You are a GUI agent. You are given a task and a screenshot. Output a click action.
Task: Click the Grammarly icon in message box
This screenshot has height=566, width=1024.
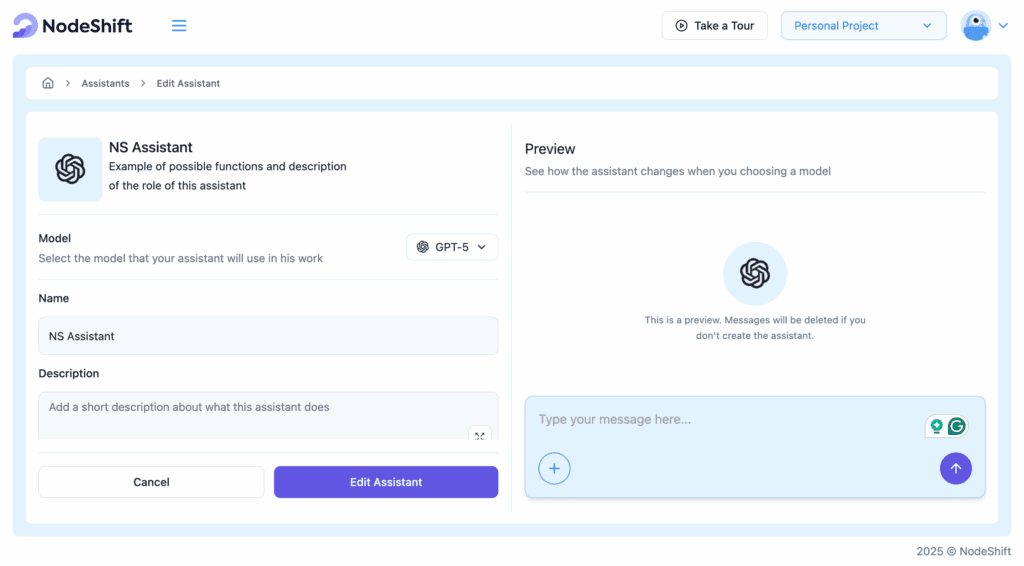(957, 427)
